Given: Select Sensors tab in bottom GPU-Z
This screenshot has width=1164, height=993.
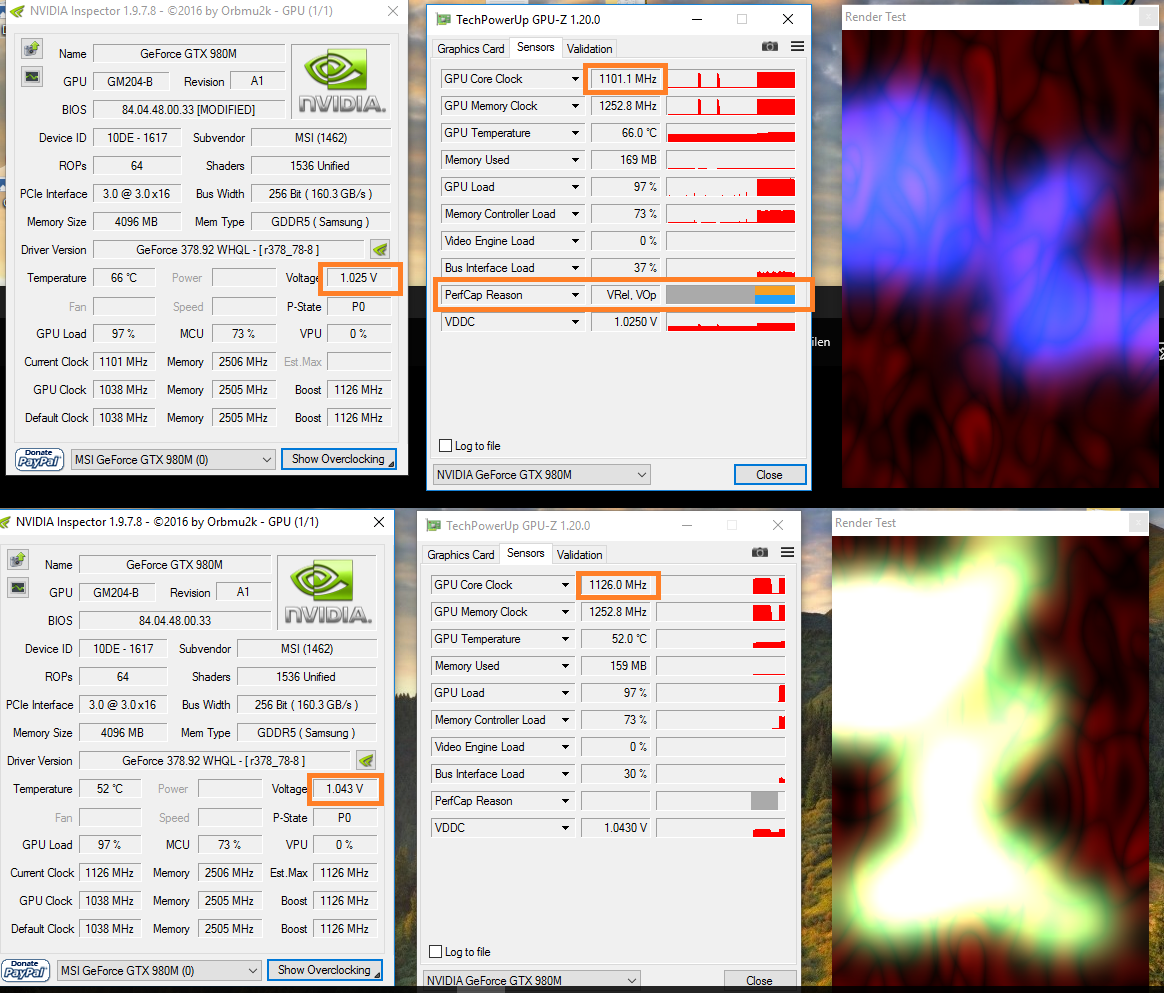Looking at the screenshot, I should 526,553.
